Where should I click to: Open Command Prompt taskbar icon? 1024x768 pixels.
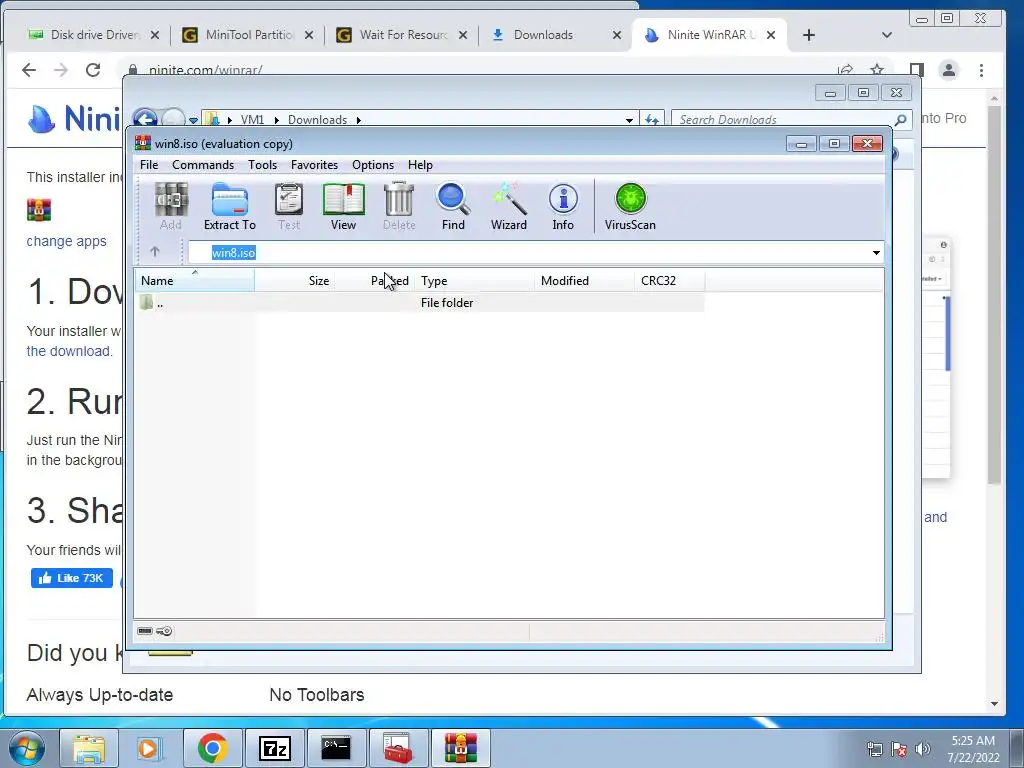pyautogui.click(x=336, y=748)
